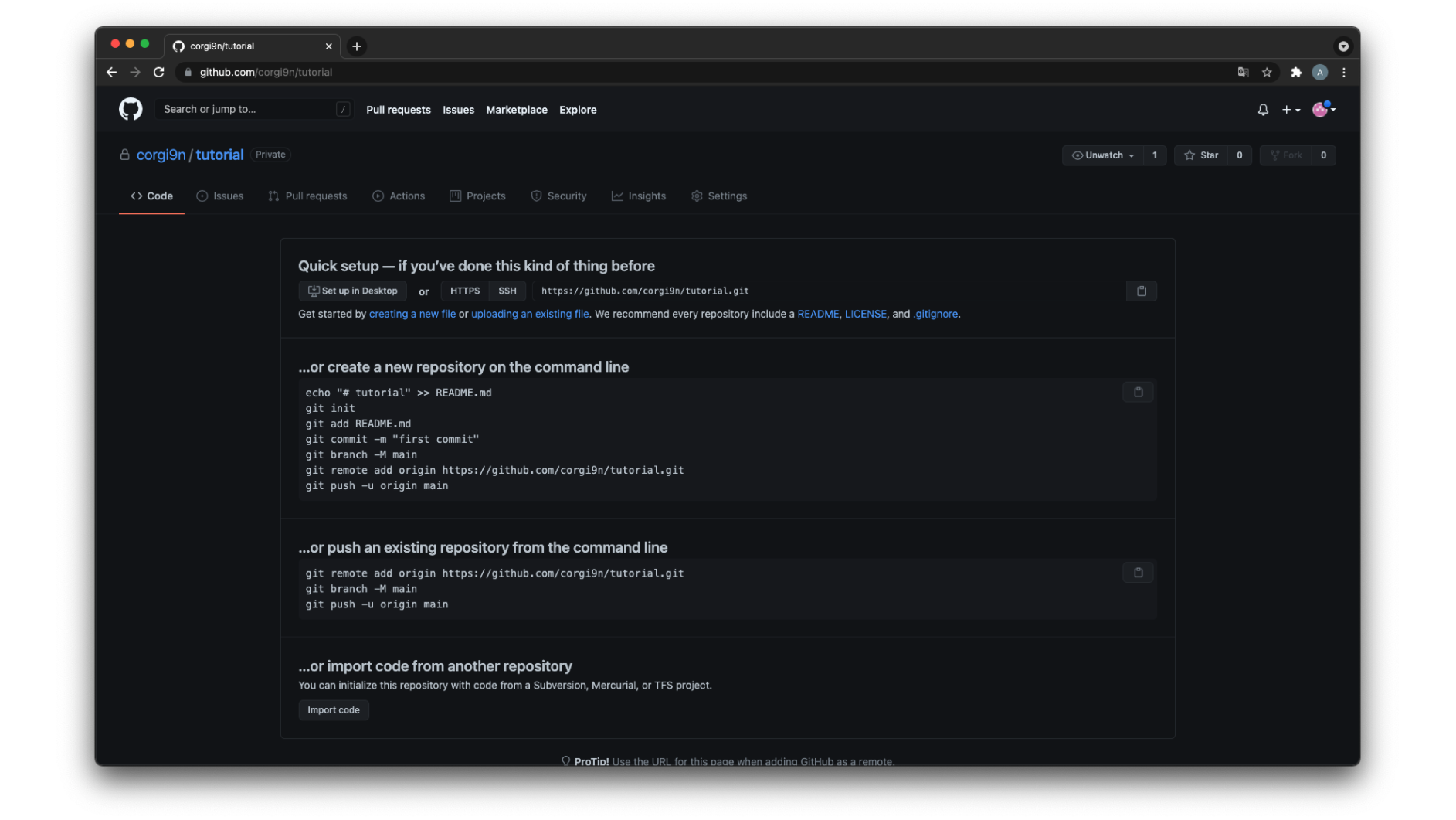
Task: Open the repository Pull requests tab
Action: [307, 196]
